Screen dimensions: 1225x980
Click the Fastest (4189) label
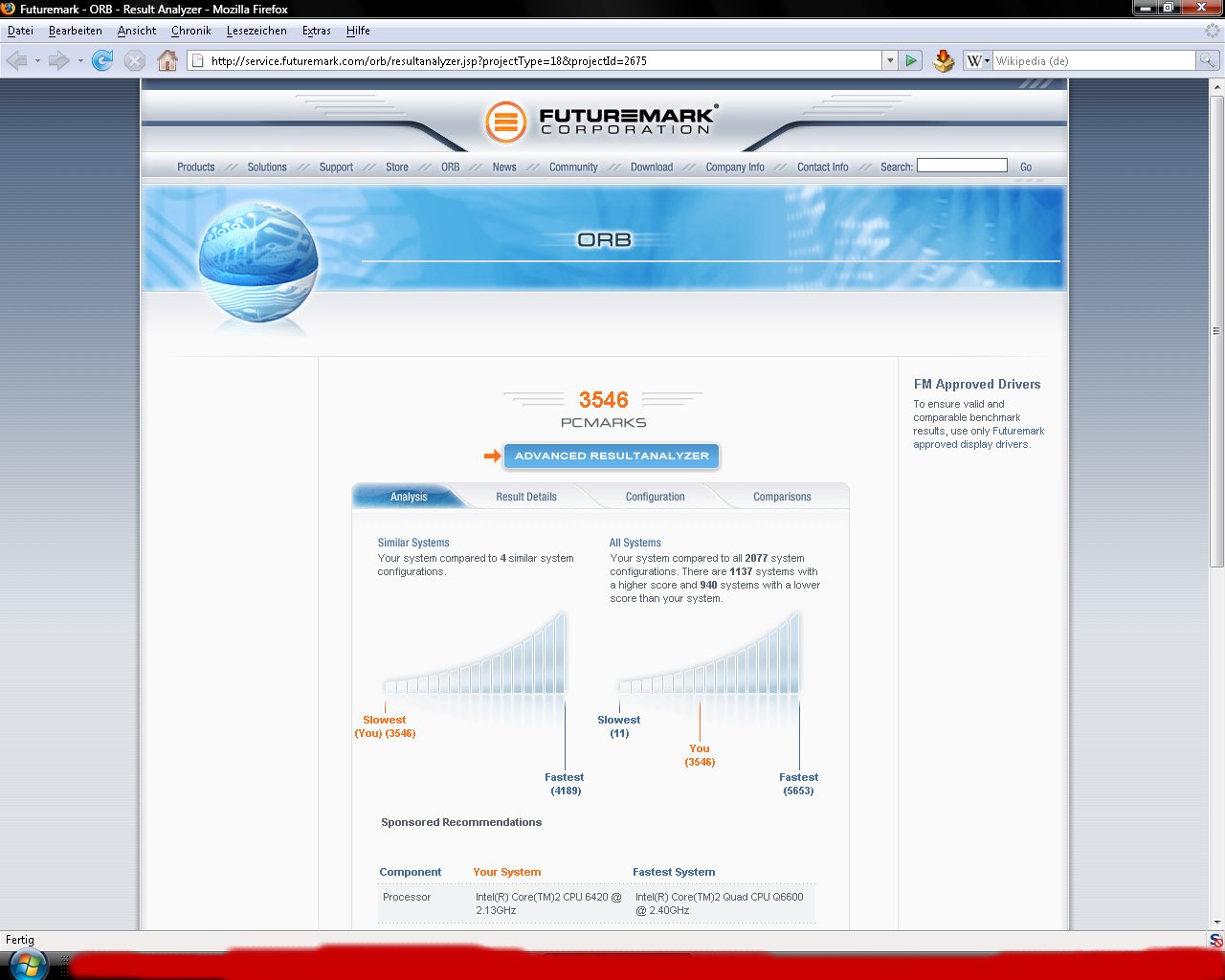(565, 784)
